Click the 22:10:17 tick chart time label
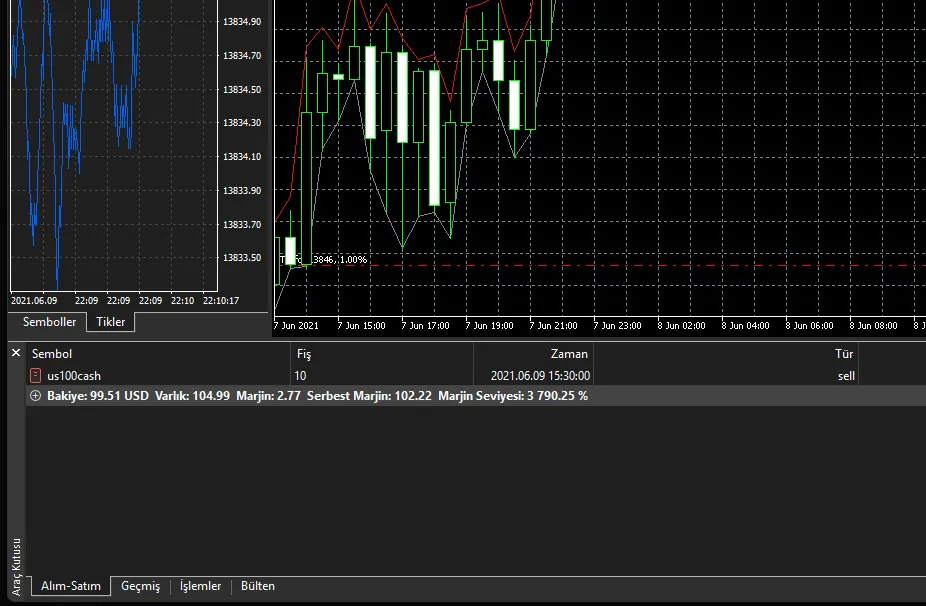Viewport: 926px width, 606px height. pos(221,301)
